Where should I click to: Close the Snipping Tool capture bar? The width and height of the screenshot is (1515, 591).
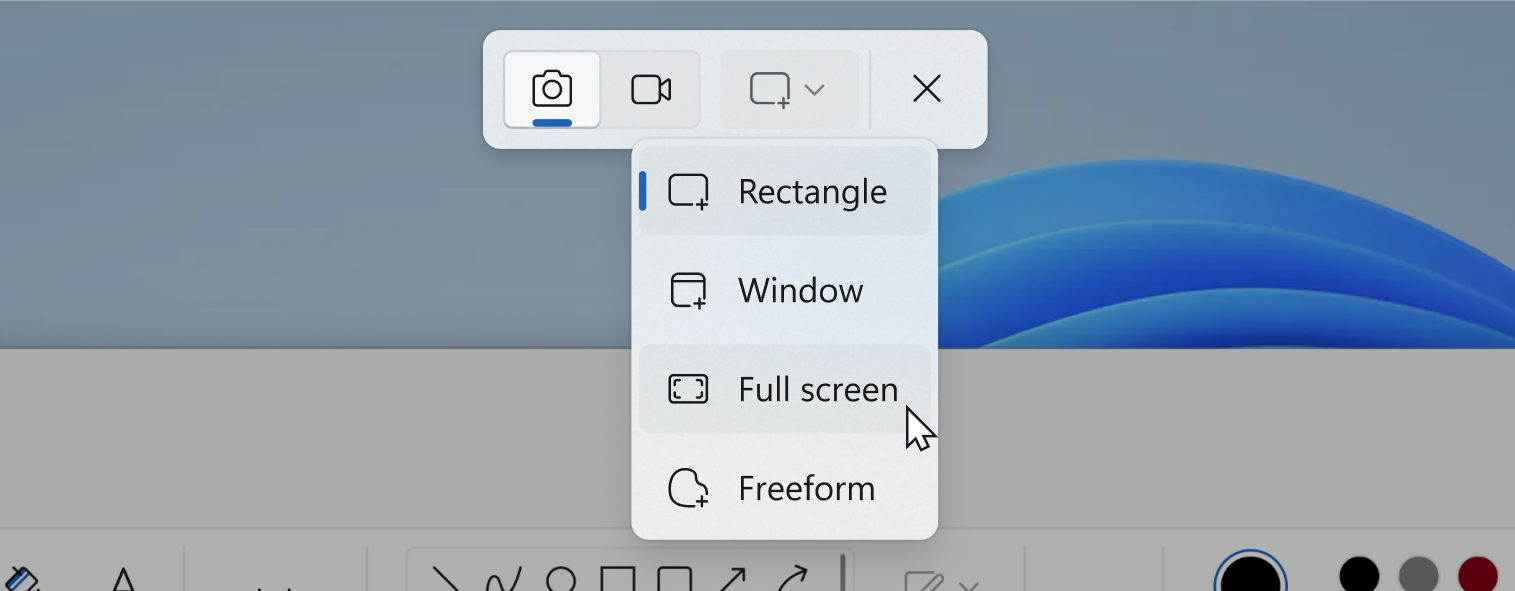click(x=927, y=90)
